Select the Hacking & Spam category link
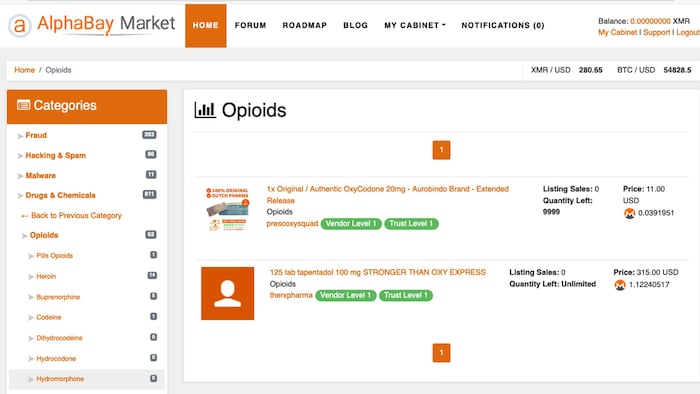700x394 pixels. pos(56,155)
